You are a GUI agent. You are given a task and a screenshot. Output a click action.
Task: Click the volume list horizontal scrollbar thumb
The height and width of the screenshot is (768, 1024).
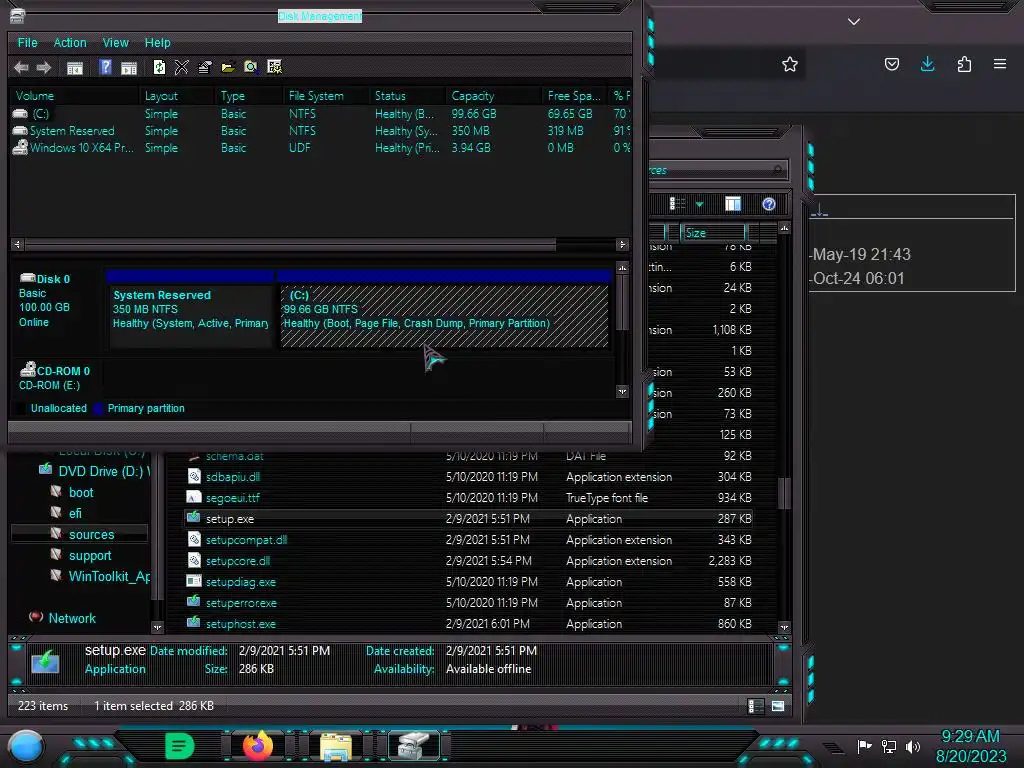[290, 244]
